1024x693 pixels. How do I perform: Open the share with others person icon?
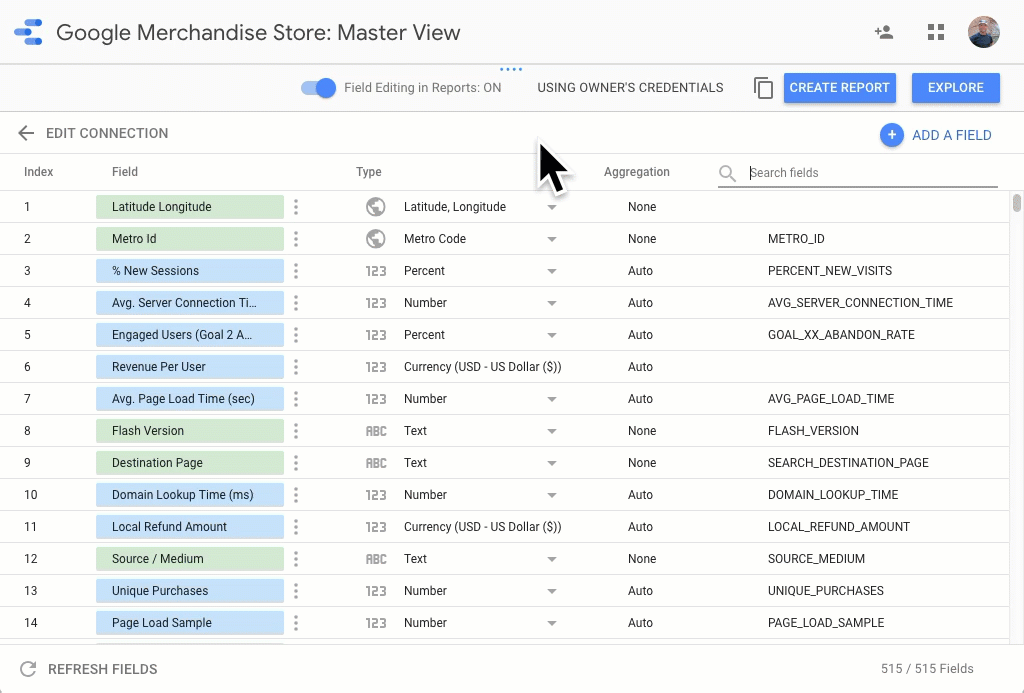(x=884, y=32)
